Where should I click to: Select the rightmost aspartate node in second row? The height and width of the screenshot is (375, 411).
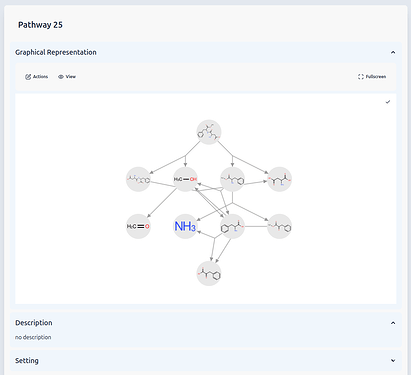(280, 179)
